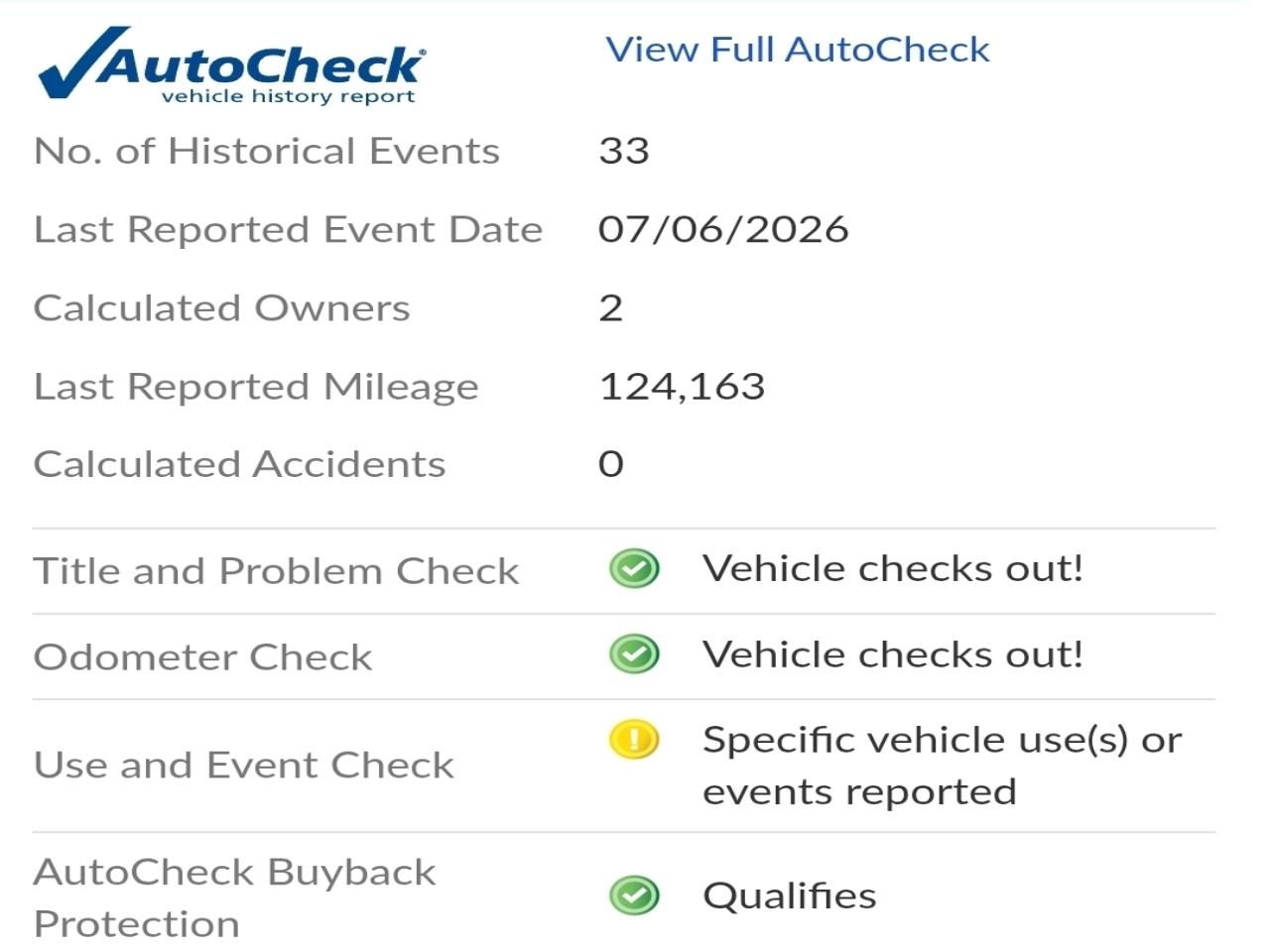1270x952 pixels.
Task: Click the No. of Historical Events label
Action: click(x=267, y=151)
